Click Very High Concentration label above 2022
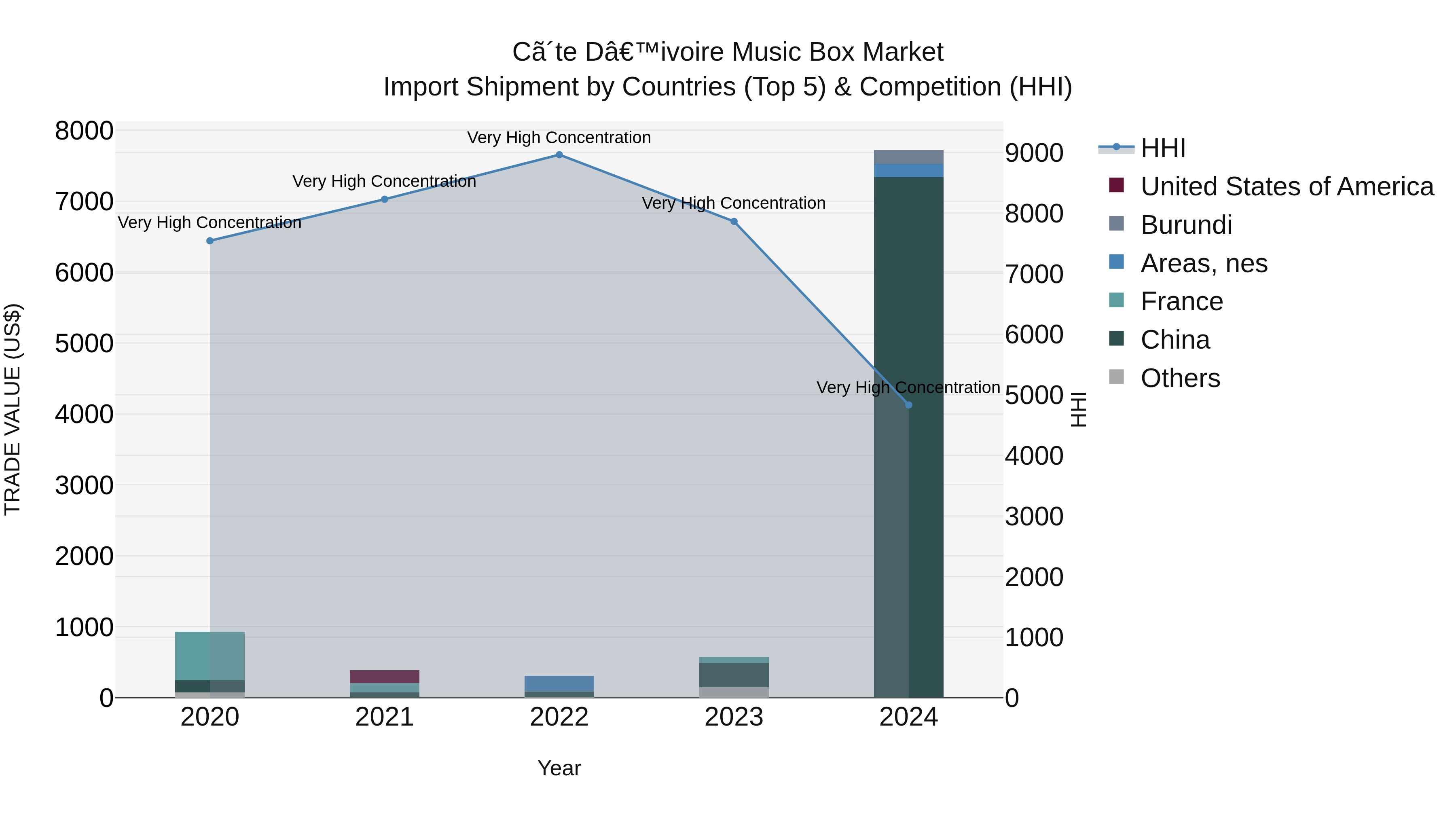This screenshot has height=819, width=1456. [x=559, y=138]
